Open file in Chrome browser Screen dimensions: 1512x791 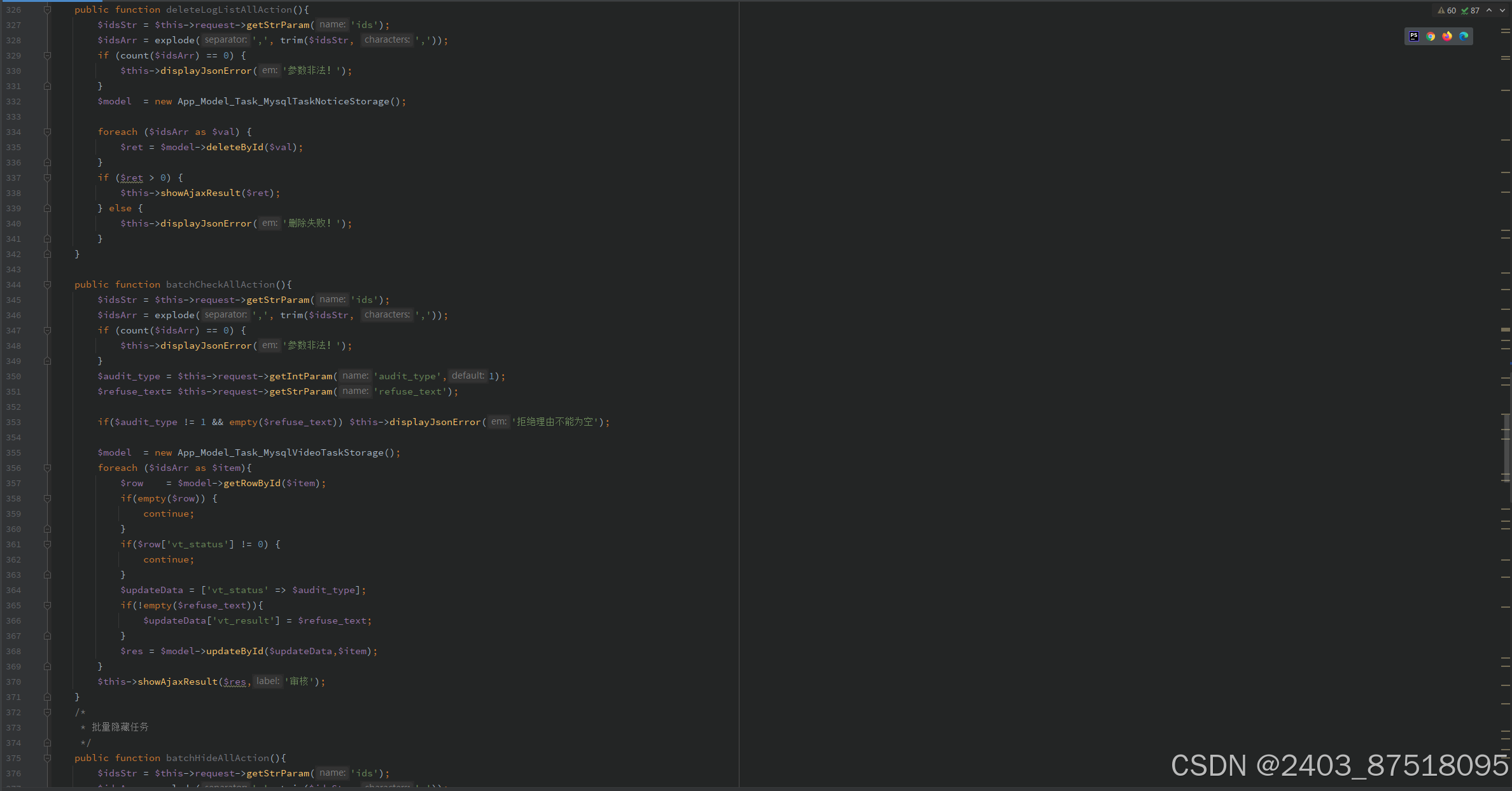point(1431,36)
